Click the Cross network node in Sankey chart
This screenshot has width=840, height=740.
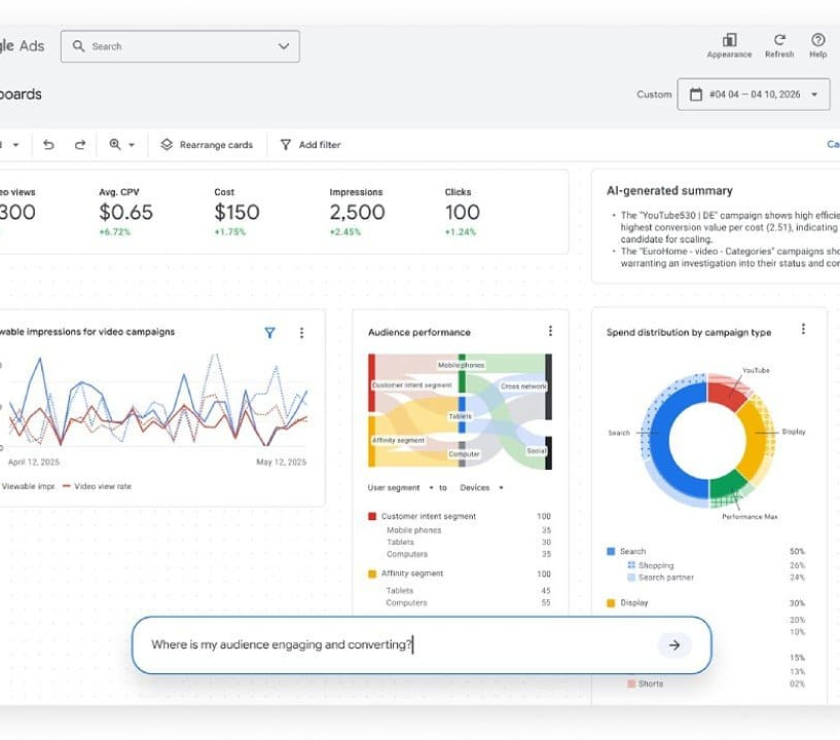(523, 386)
